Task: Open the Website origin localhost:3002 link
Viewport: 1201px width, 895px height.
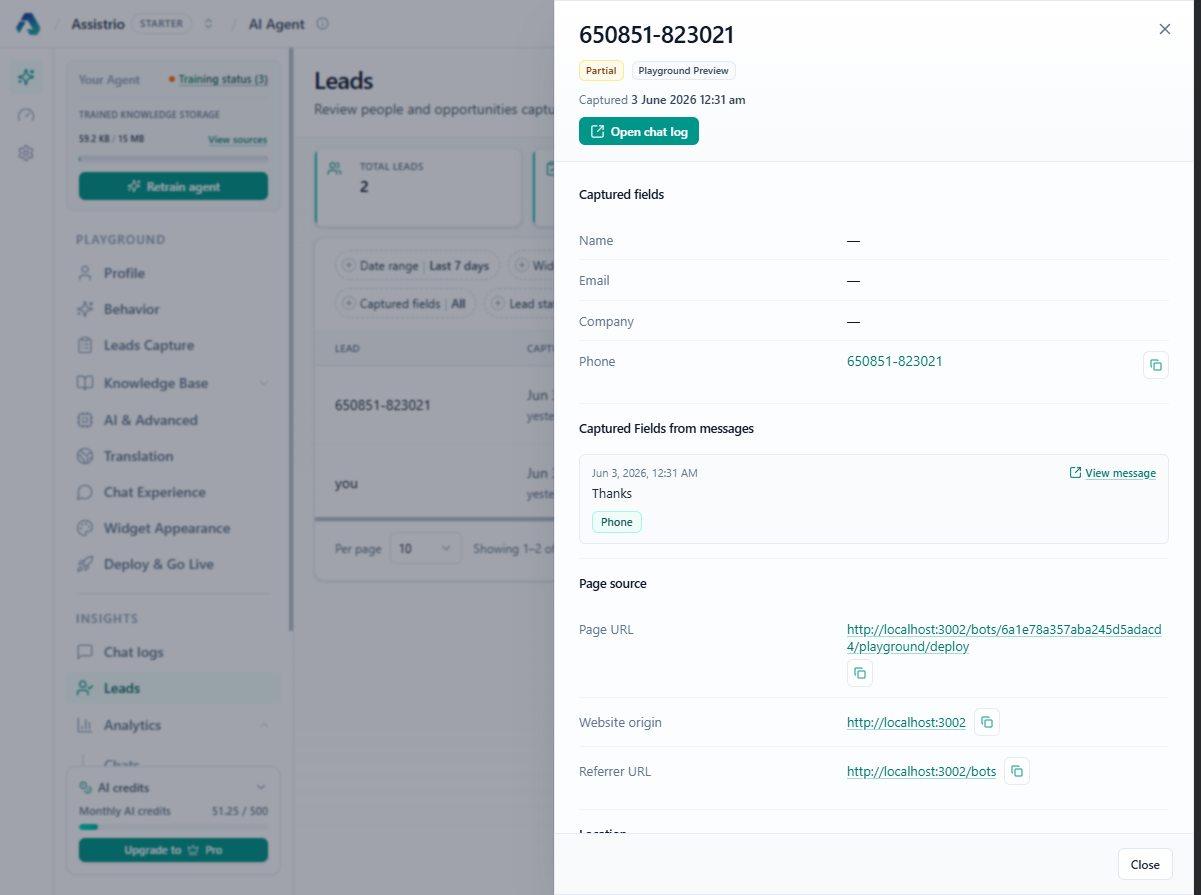Action: [x=906, y=722]
